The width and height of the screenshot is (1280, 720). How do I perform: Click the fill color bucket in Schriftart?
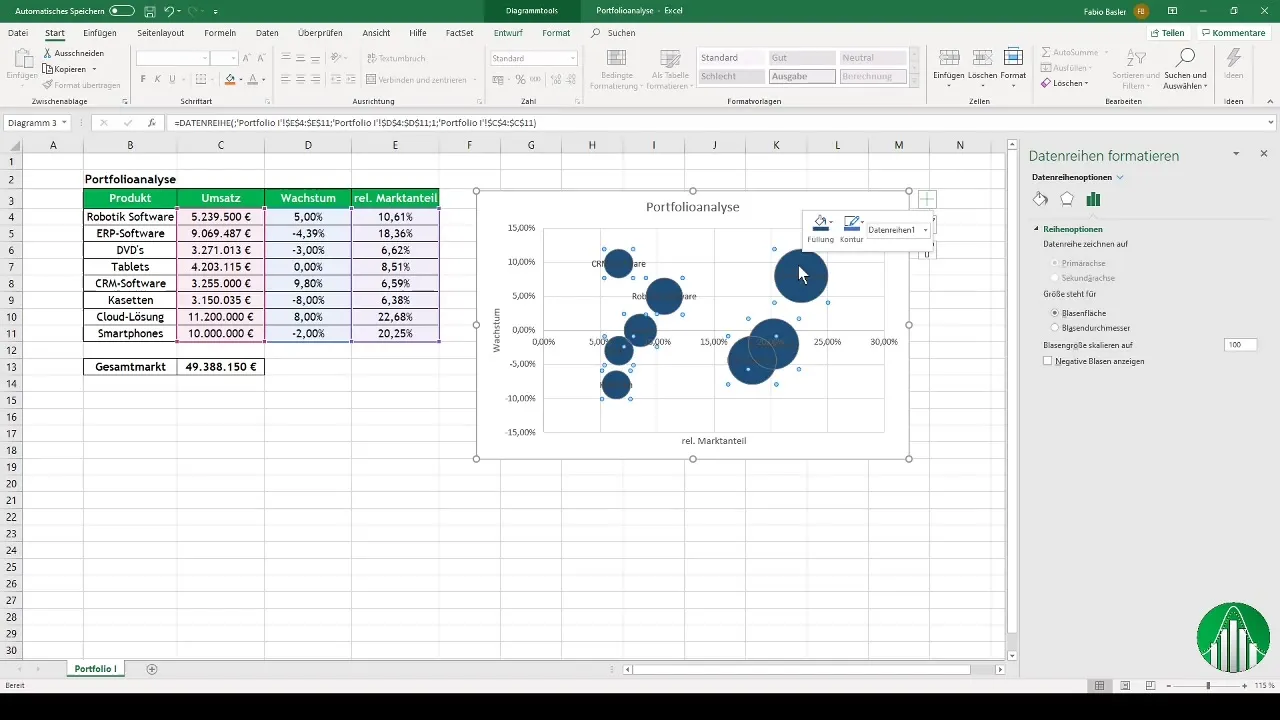point(229,80)
